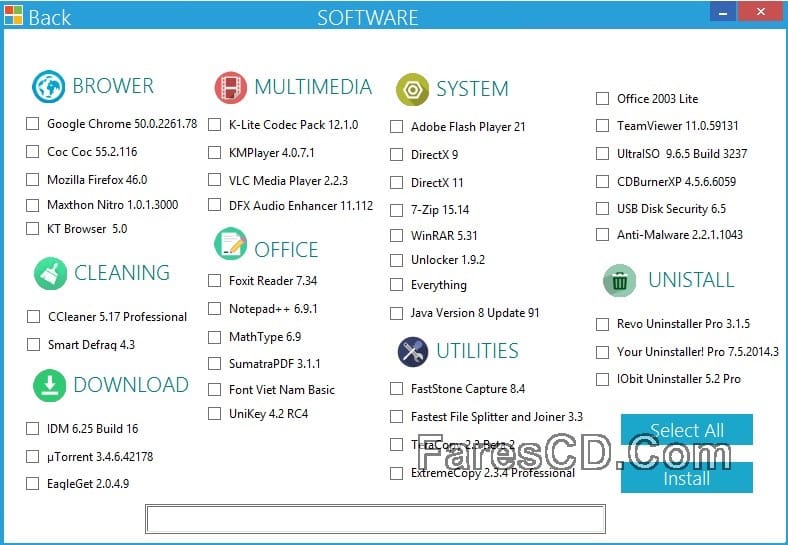The image size is (788, 545).
Task: Enable CDBurnerXP 4.5.6.6059 checkbox
Action: (603, 181)
